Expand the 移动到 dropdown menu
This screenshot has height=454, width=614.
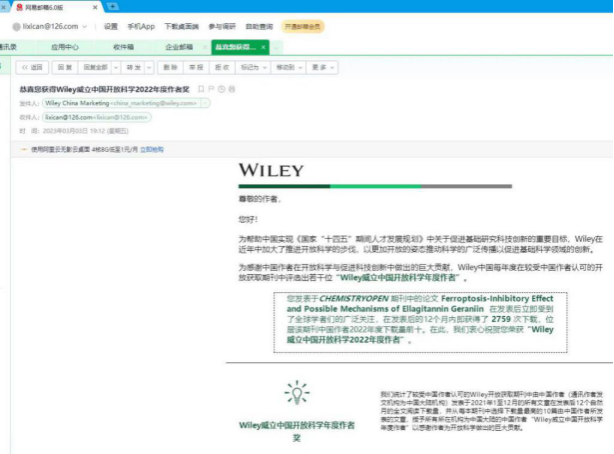(x=299, y=67)
